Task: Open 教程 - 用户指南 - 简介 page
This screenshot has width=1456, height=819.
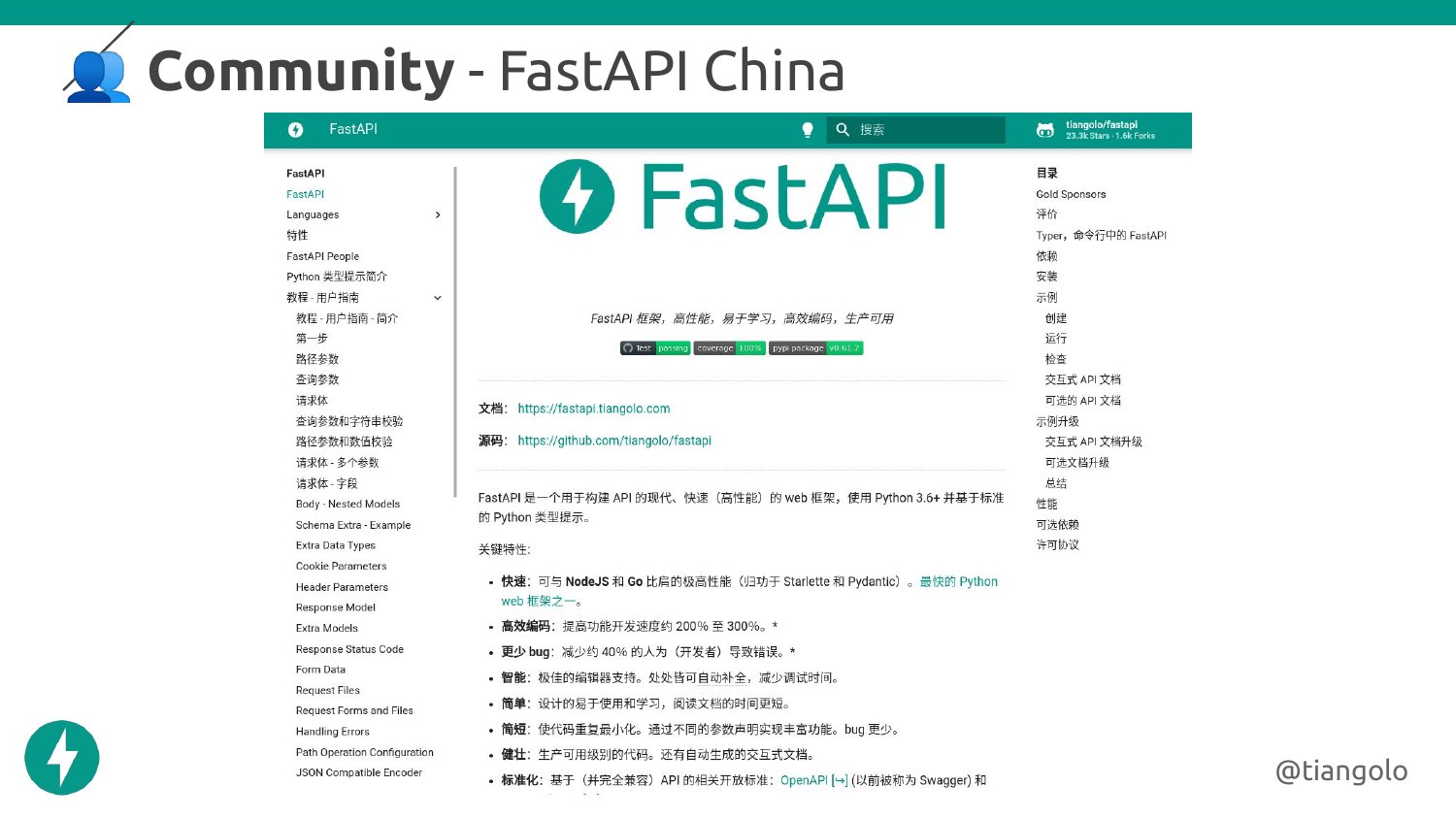Action: 347,318
